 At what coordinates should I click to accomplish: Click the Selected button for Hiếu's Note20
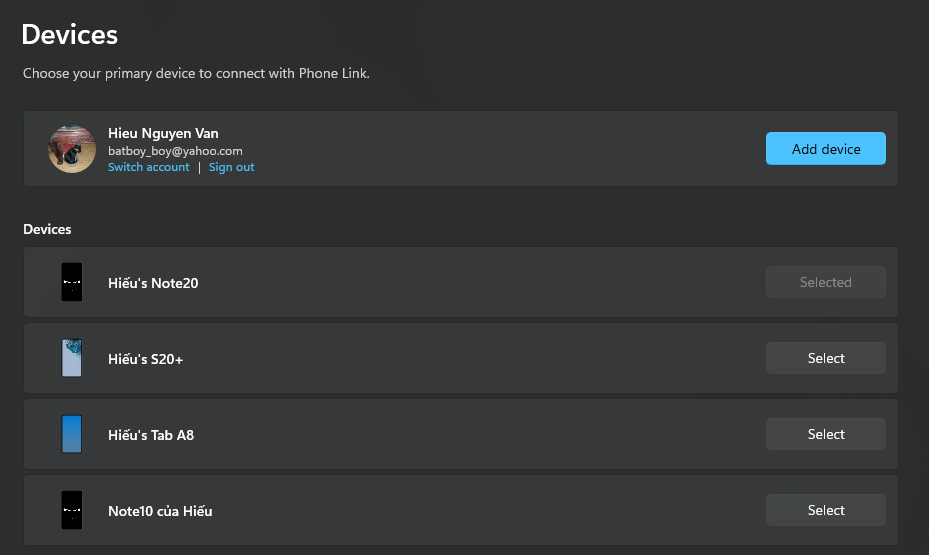[x=825, y=282]
